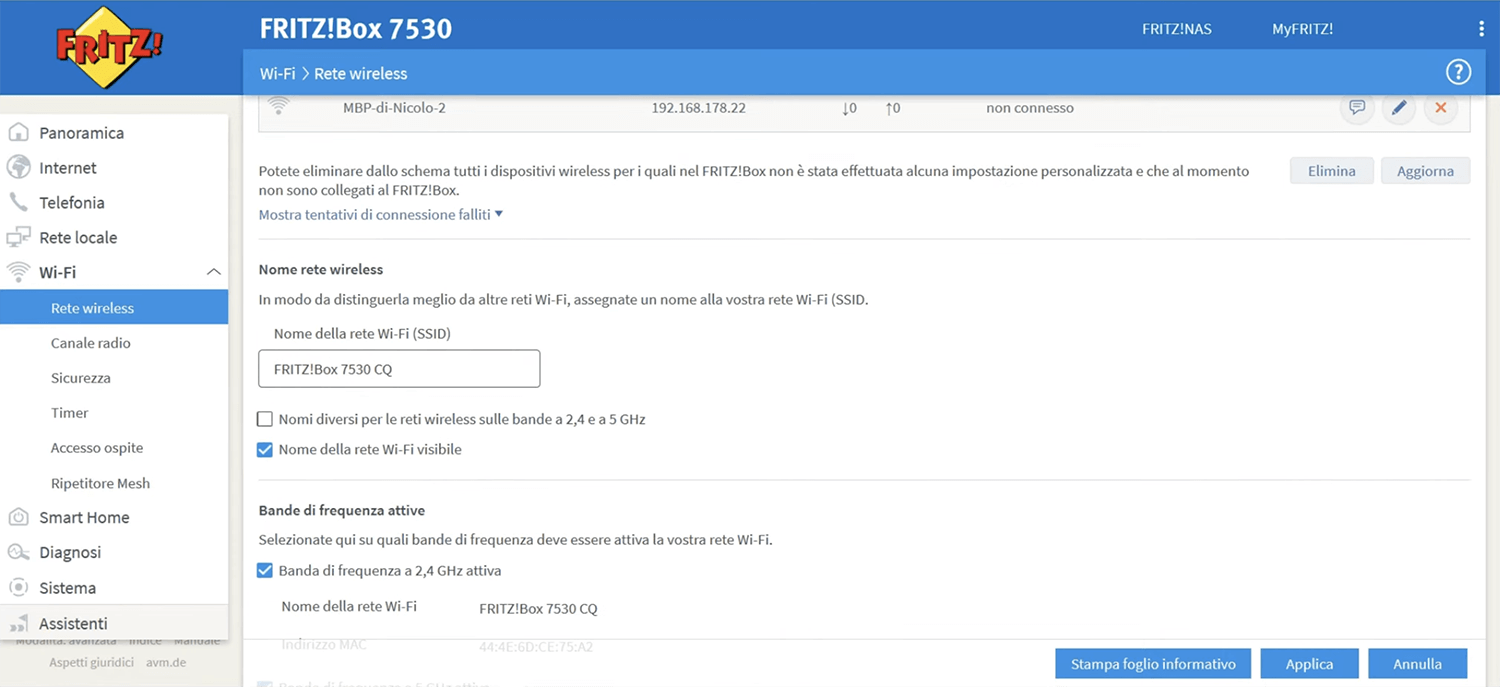This screenshot has width=1500, height=687.
Task: Enable different names for 2.4 and 5 GHz bands
Action: point(265,419)
